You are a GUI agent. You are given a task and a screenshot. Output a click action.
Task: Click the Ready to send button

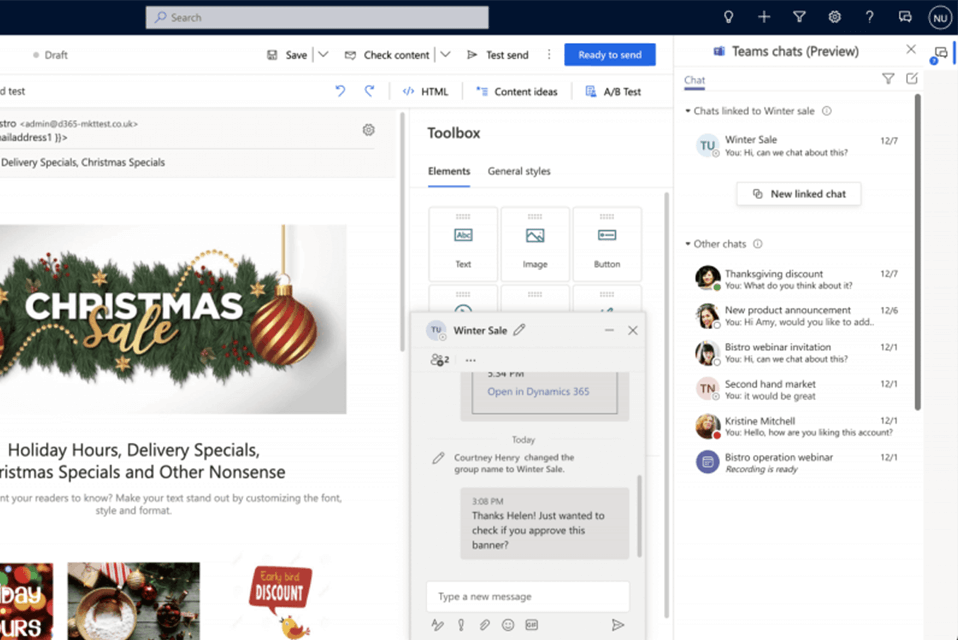[610, 55]
